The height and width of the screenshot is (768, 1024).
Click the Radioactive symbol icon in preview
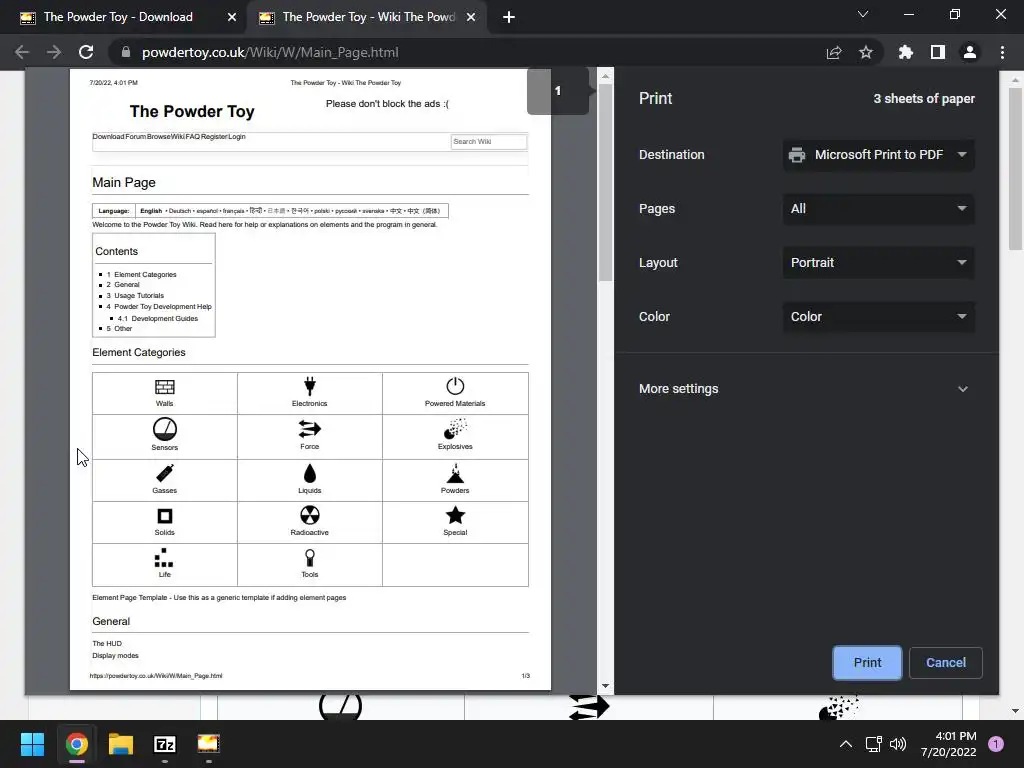[x=310, y=515]
